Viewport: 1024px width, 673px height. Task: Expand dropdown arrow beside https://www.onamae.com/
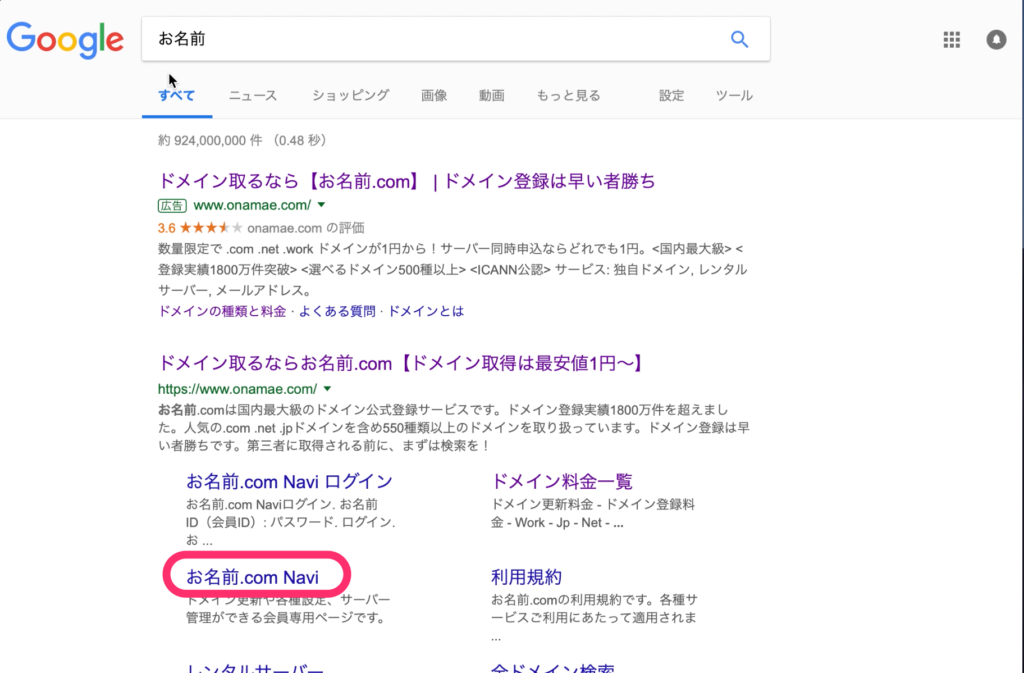click(327, 388)
